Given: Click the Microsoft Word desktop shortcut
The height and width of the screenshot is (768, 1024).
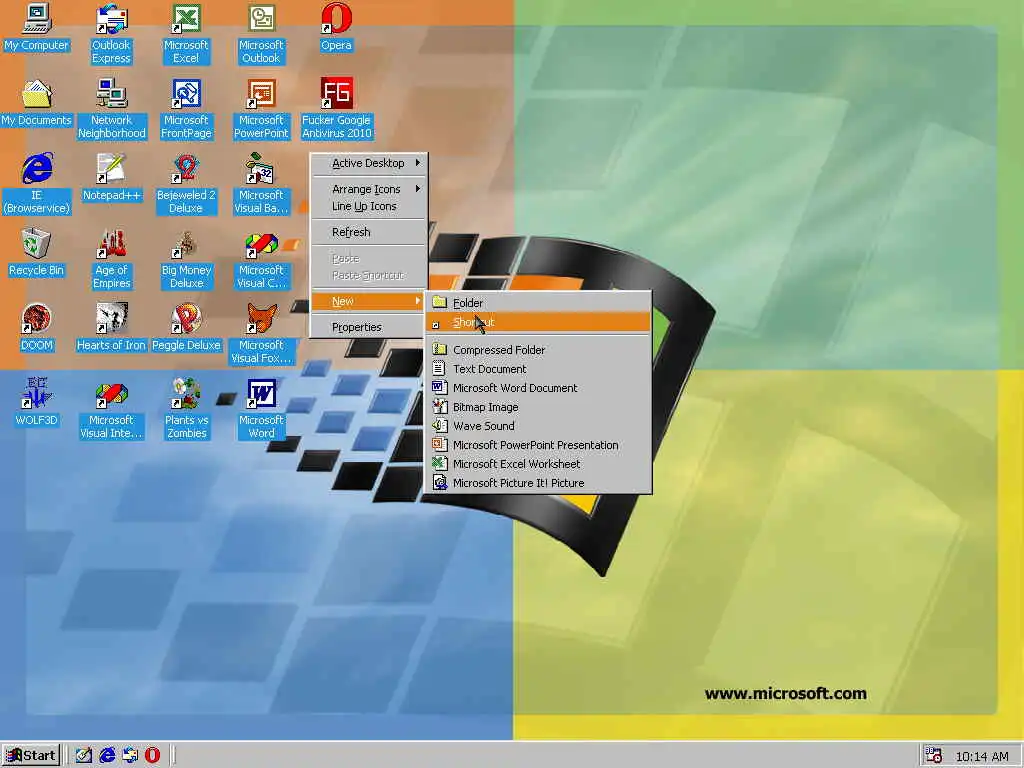Looking at the screenshot, I should point(261,409).
